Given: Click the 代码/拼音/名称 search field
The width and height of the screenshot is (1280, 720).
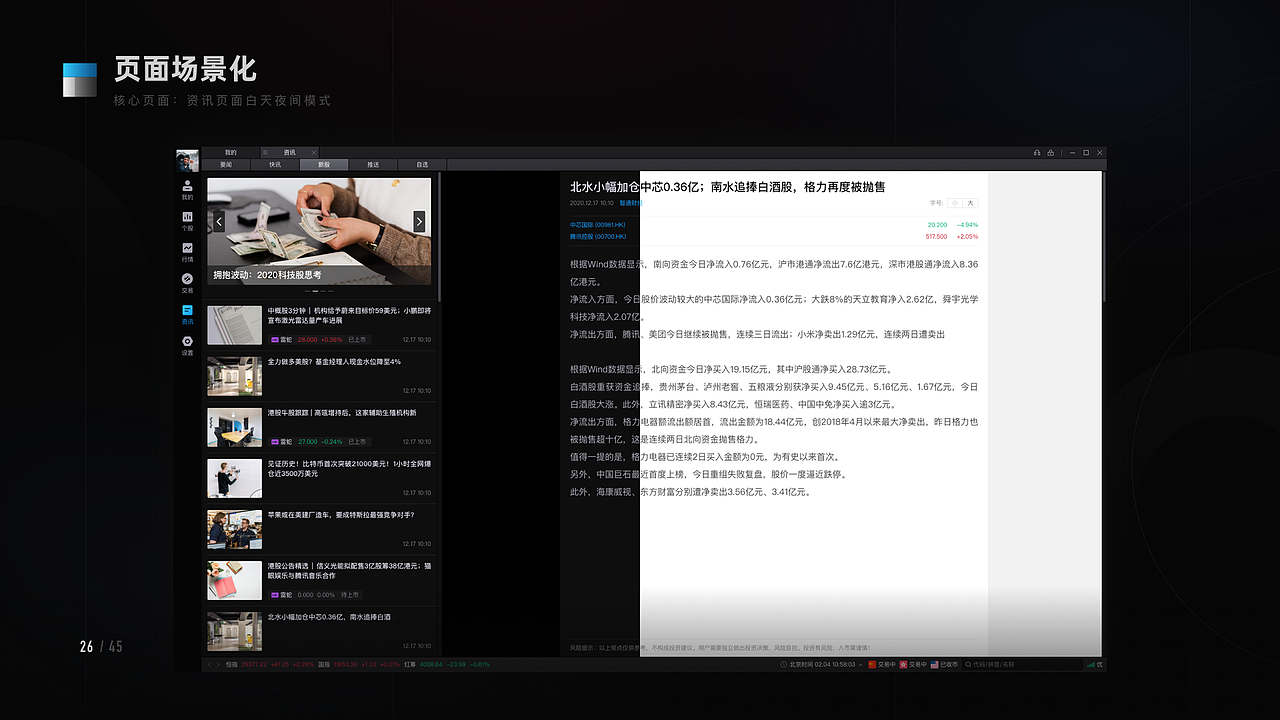Looking at the screenshot, I should [1025, 664].
